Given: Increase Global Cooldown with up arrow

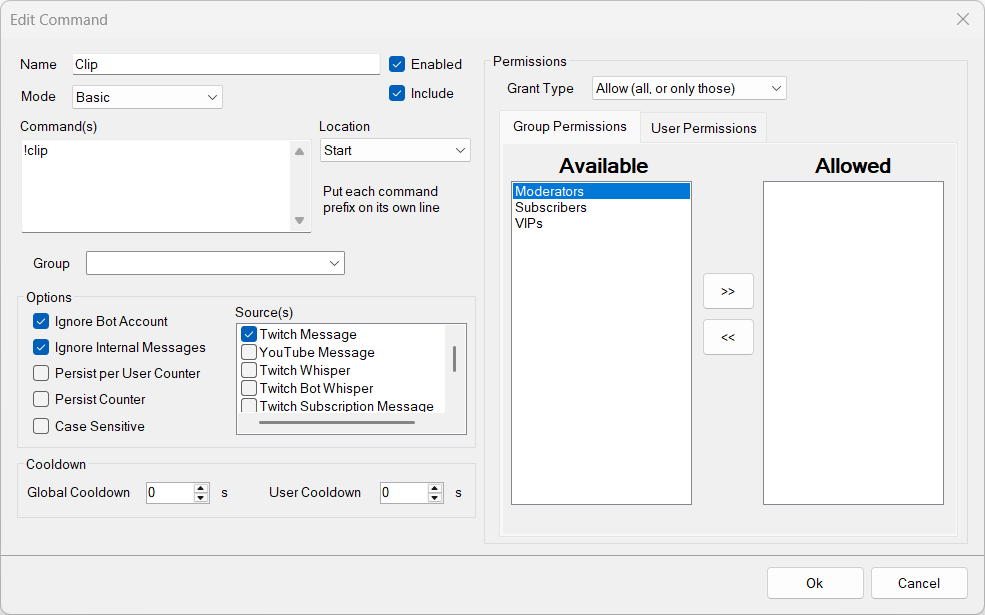Looking at the screenshot, I should pyautogui.click(x=201, y=488).
